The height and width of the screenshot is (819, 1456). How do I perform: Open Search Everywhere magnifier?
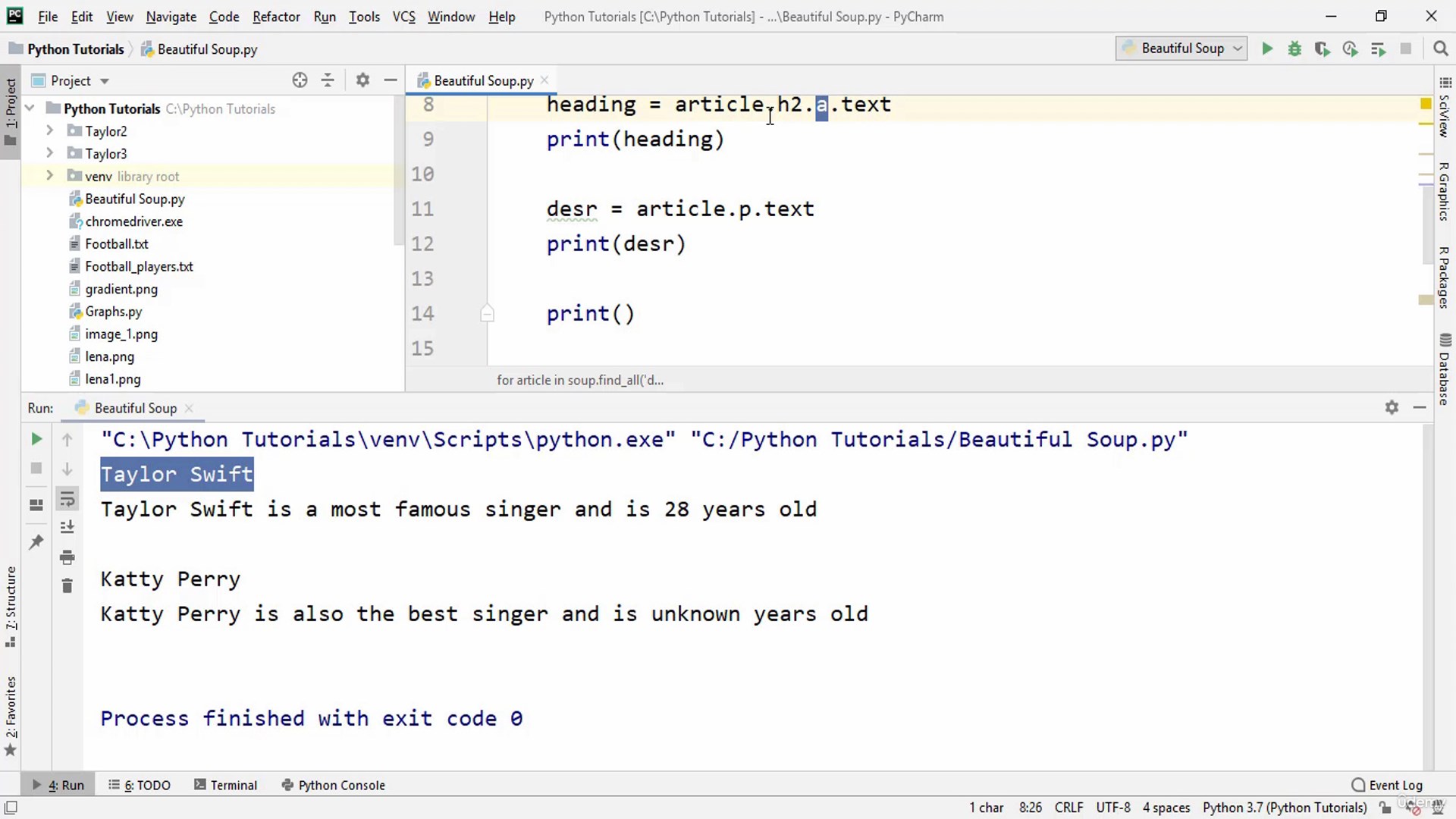(1440, 49)
